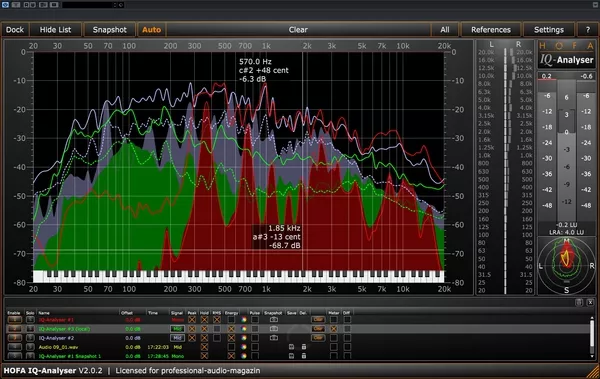Solo the Audio 09_01.wav entry
The height and width of the screenshot is (379, 600).
30,347
